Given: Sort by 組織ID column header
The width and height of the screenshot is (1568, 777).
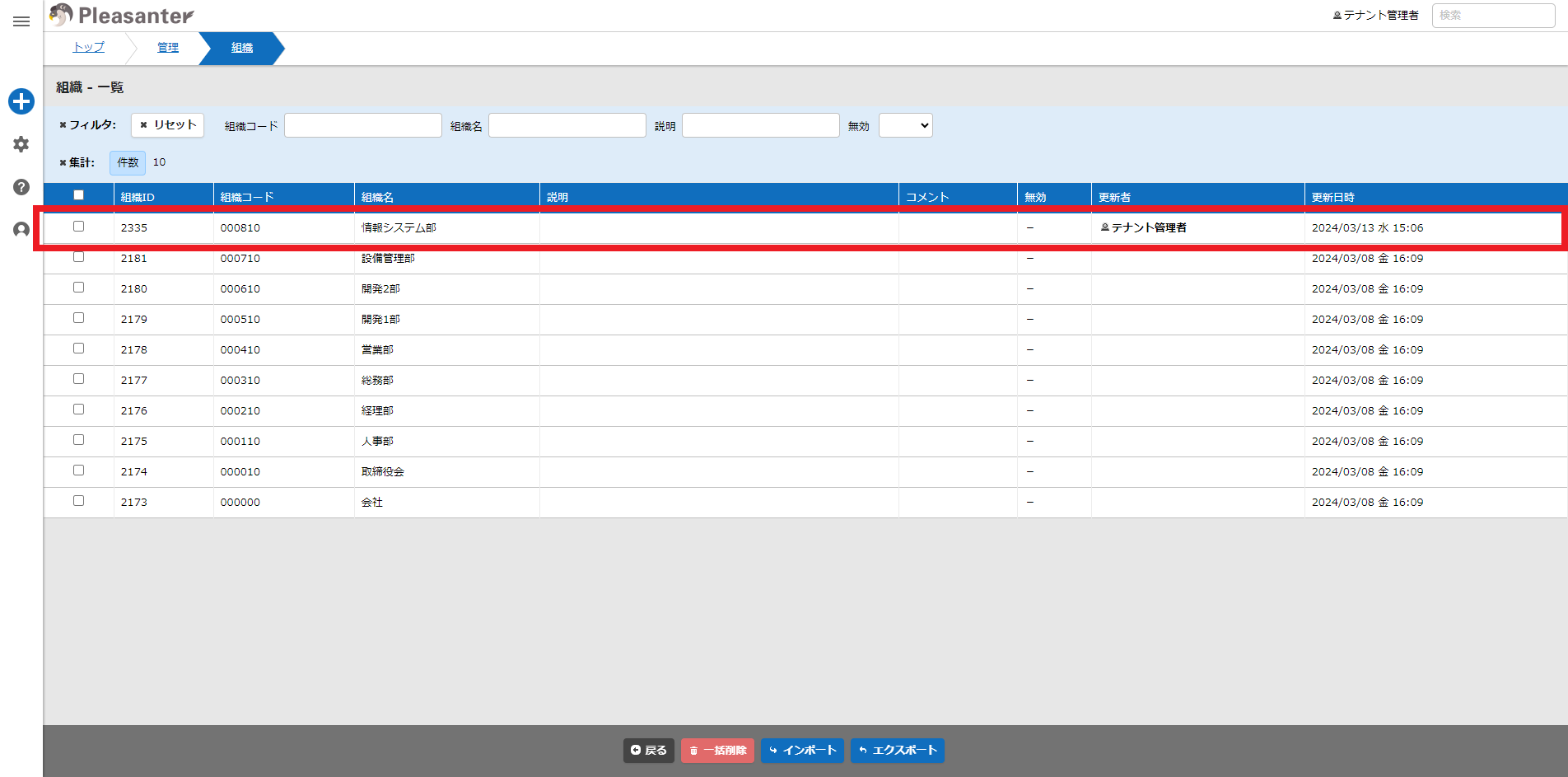Looking at the screenshot, I should pyautogui.click(x=163, y=197).
